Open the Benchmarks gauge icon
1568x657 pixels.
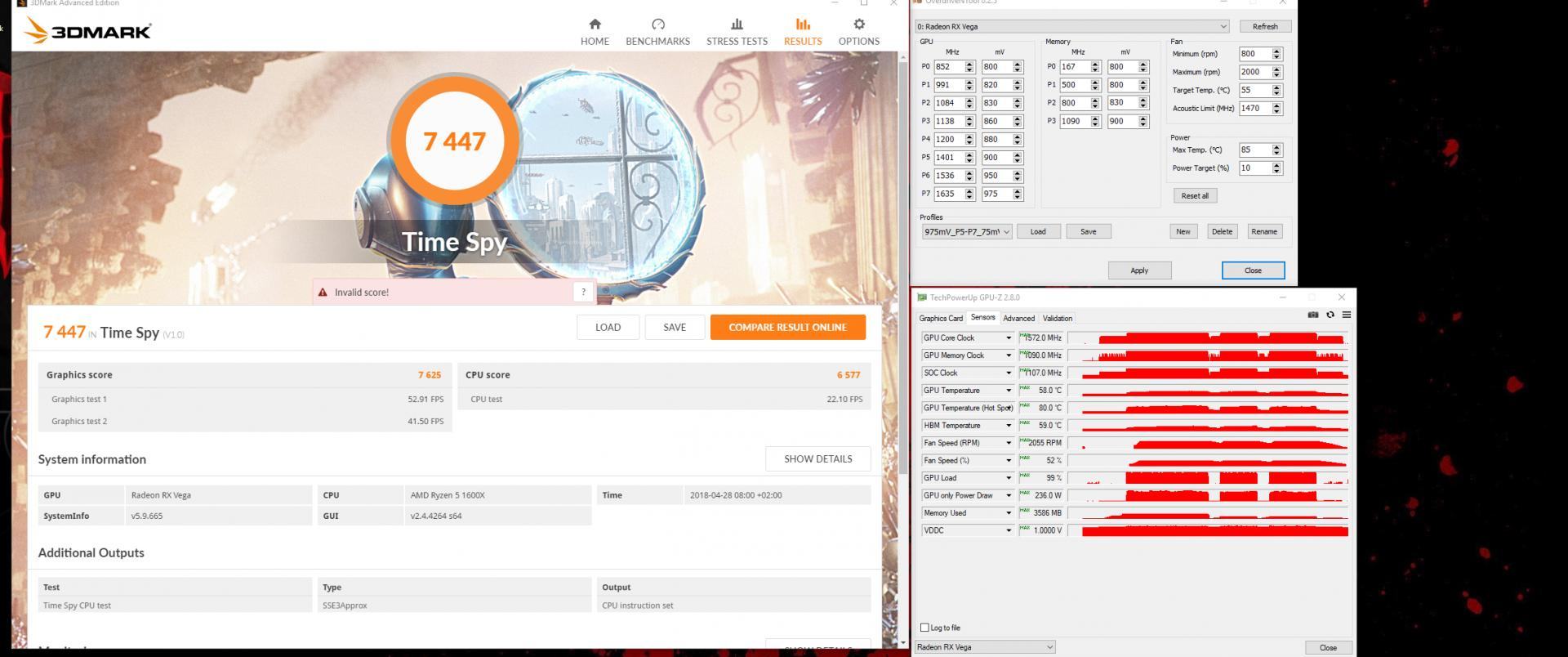[658, 25]
